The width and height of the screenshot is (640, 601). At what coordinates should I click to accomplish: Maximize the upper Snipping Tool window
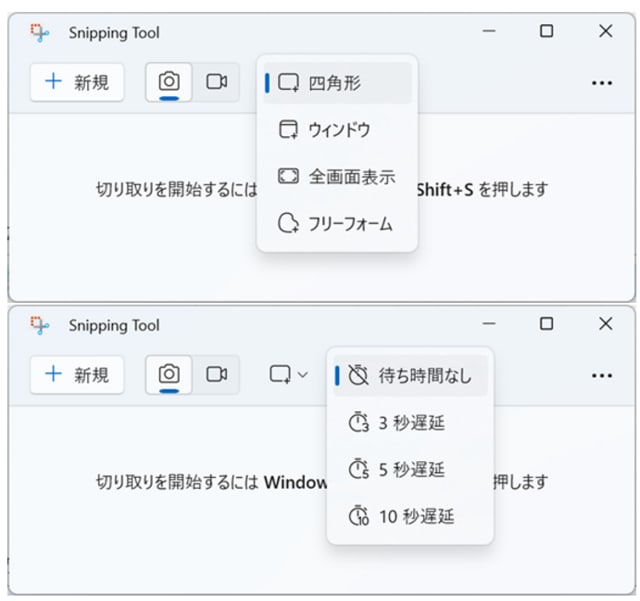[547, 31]
